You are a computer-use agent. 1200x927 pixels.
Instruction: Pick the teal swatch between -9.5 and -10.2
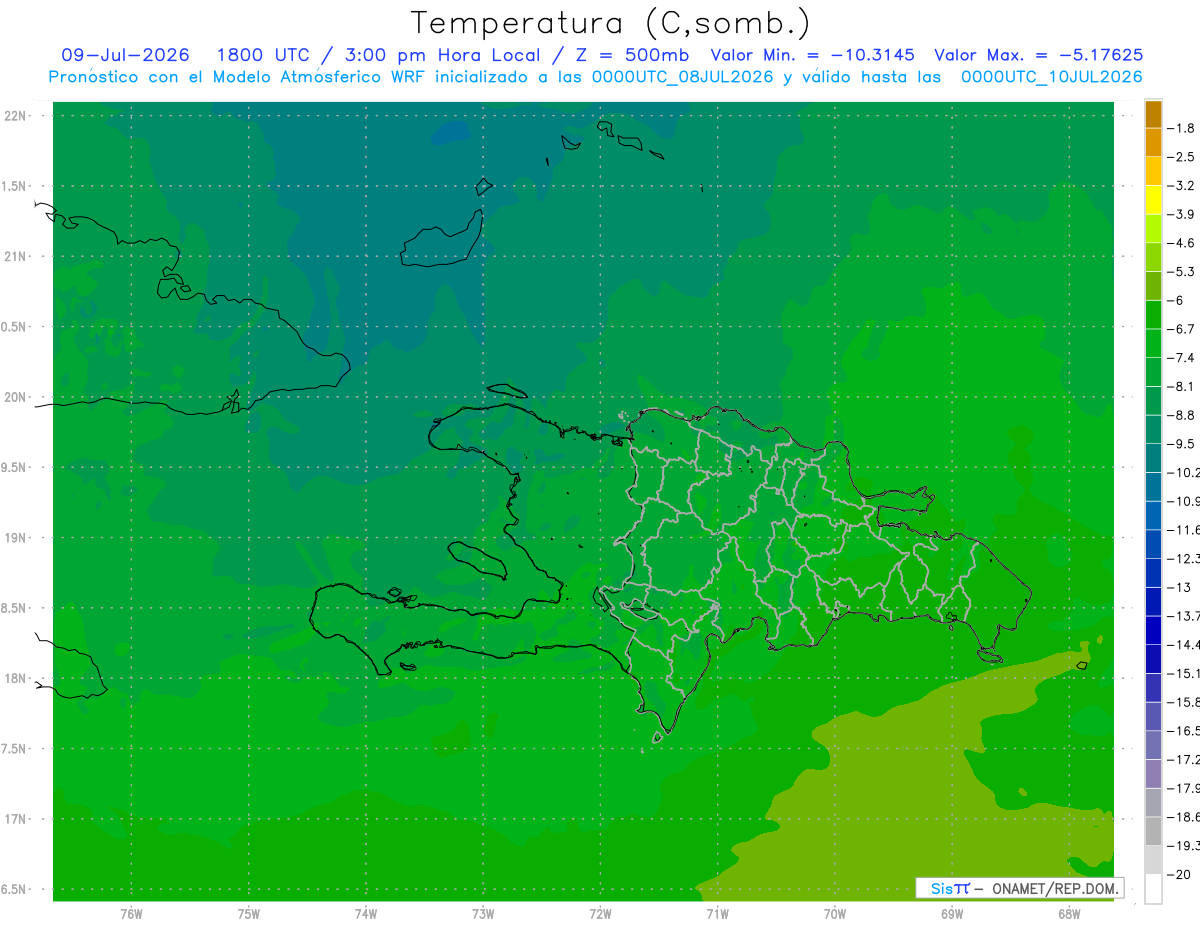pos(1153,458)
